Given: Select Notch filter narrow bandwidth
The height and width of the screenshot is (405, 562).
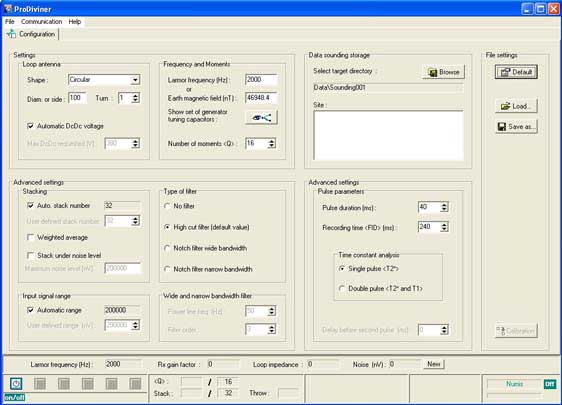Looking at the screenshot, I should (167, 269).
